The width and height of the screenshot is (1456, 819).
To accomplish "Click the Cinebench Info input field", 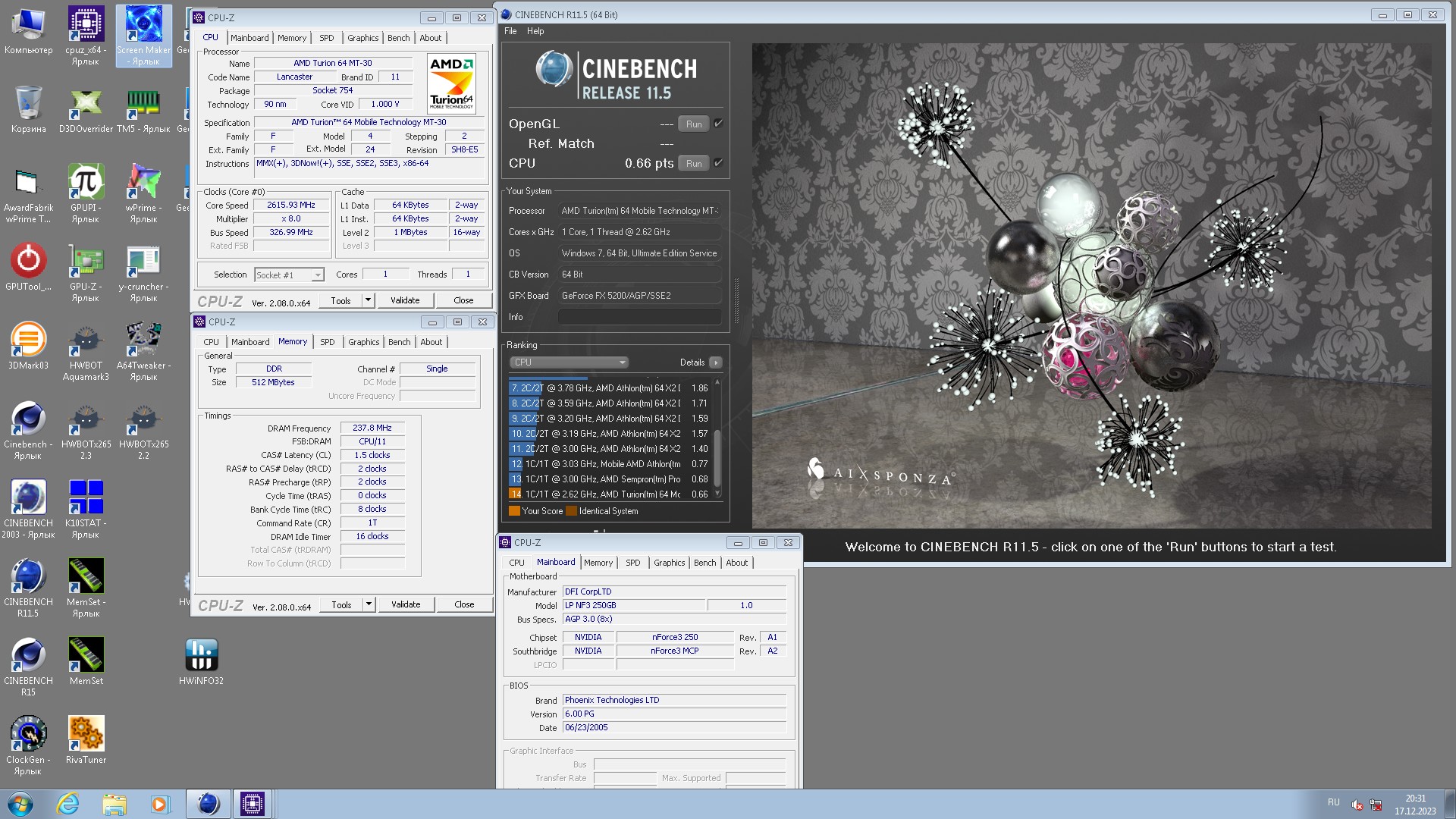I will [x=640, y=317].
